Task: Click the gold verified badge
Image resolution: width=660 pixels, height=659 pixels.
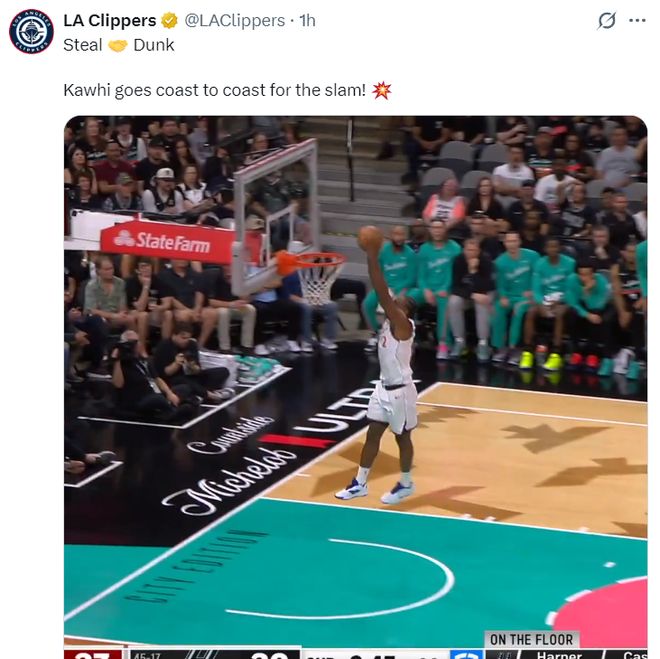Action: coord(169,21)
